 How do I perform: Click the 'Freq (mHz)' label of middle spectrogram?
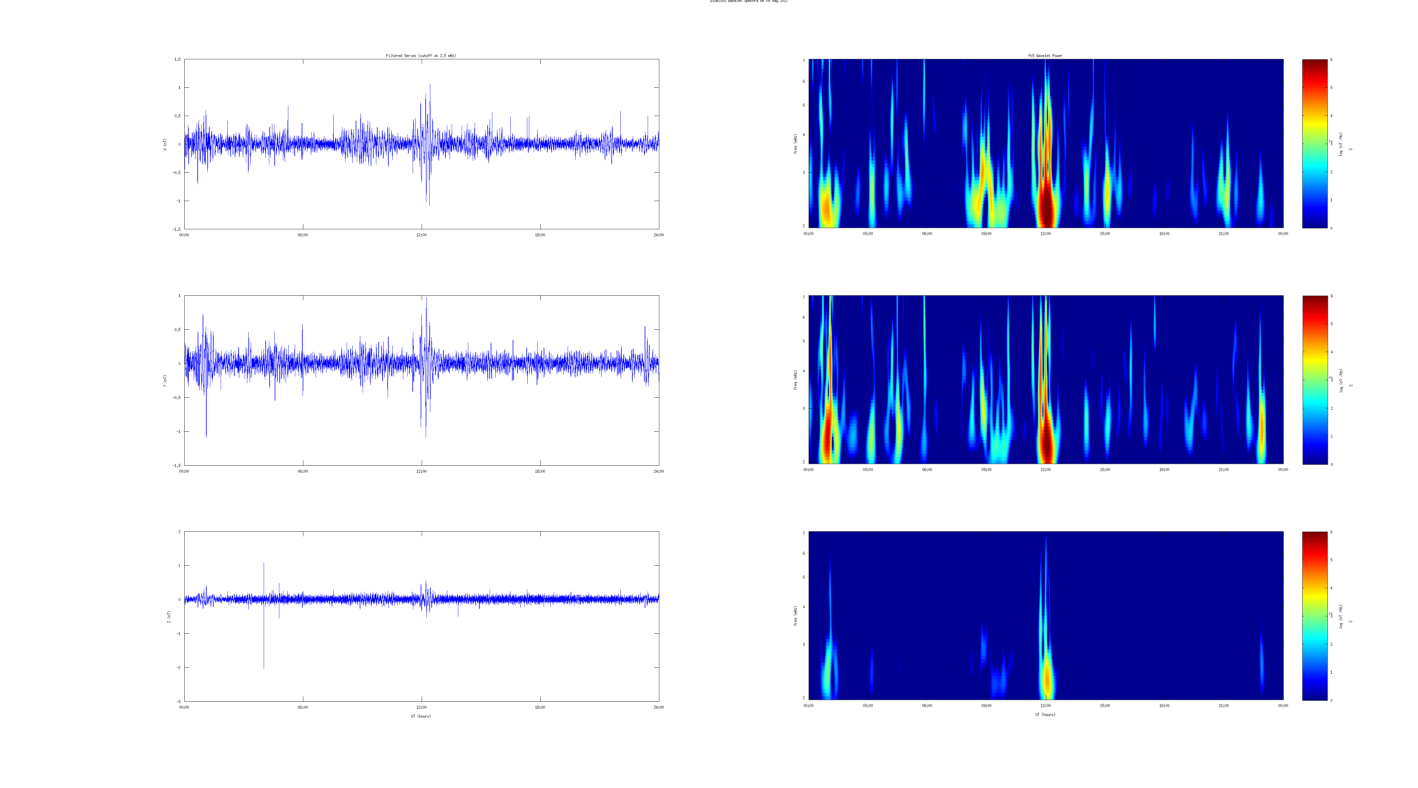tap(795, 379)
